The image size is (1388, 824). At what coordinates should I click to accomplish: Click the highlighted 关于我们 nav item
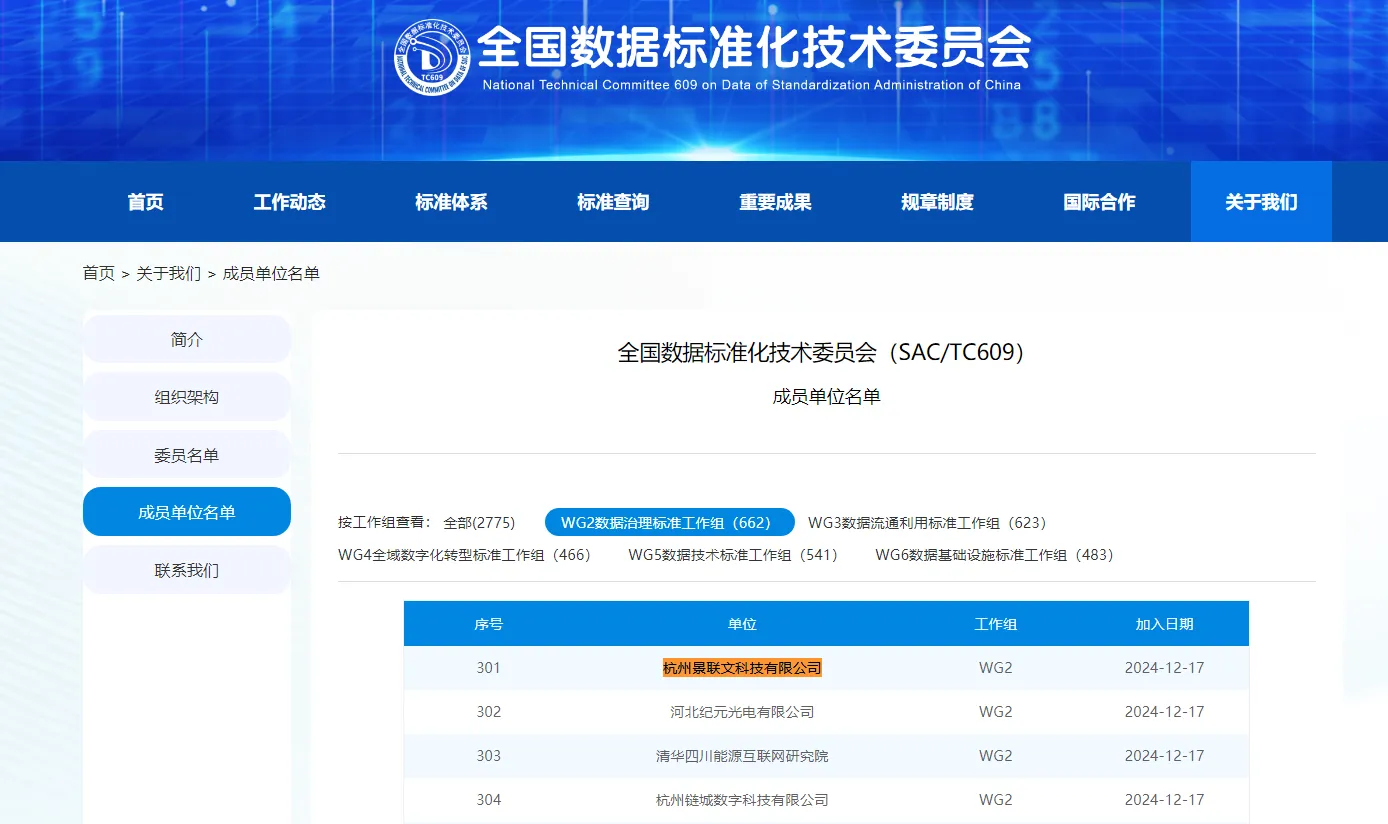[1261, 202]
